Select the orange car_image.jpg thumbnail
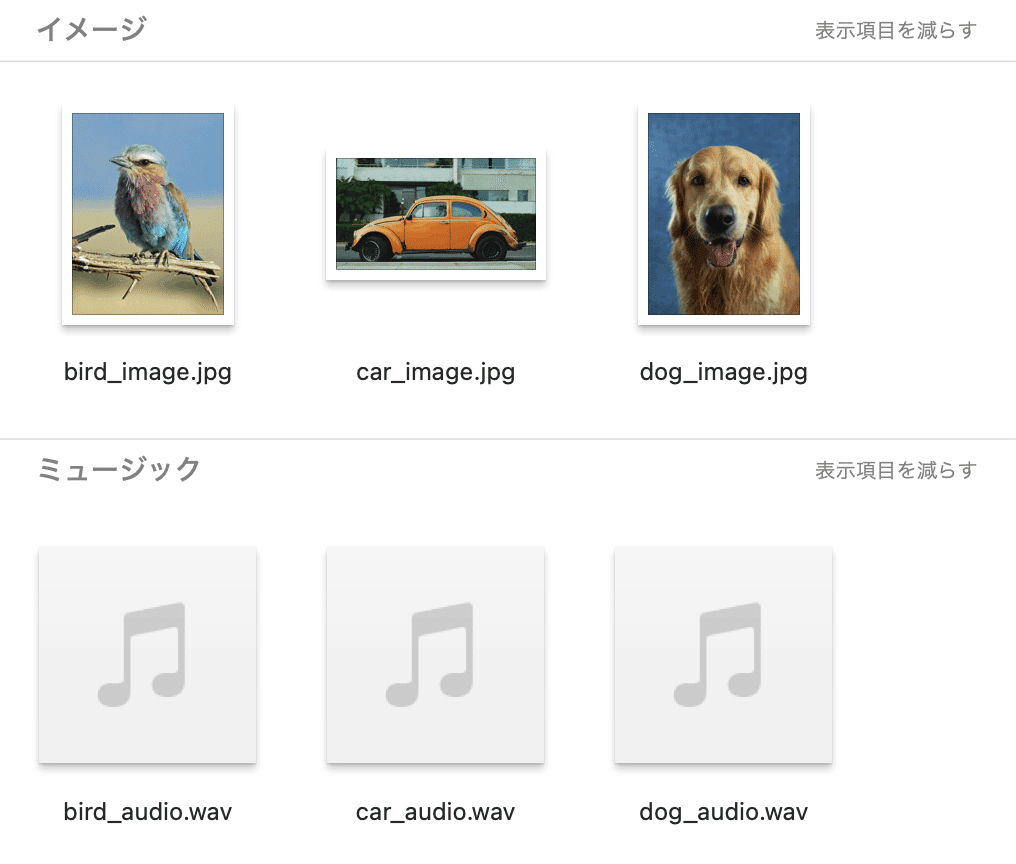This screenshot has height=864, width=1016. click(435, 214)
